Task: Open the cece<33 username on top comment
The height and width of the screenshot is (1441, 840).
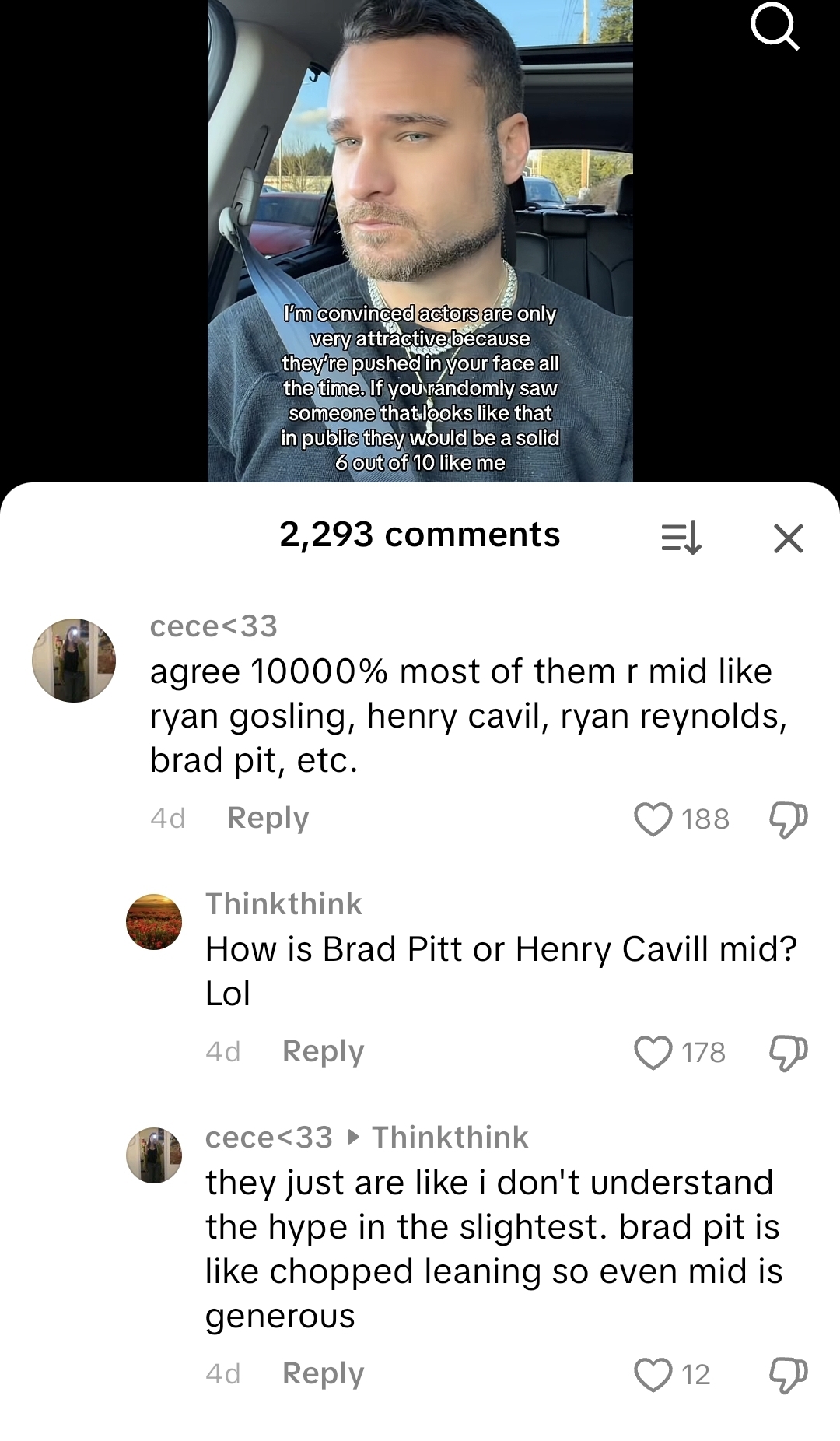Action: [x=213, y=626]
